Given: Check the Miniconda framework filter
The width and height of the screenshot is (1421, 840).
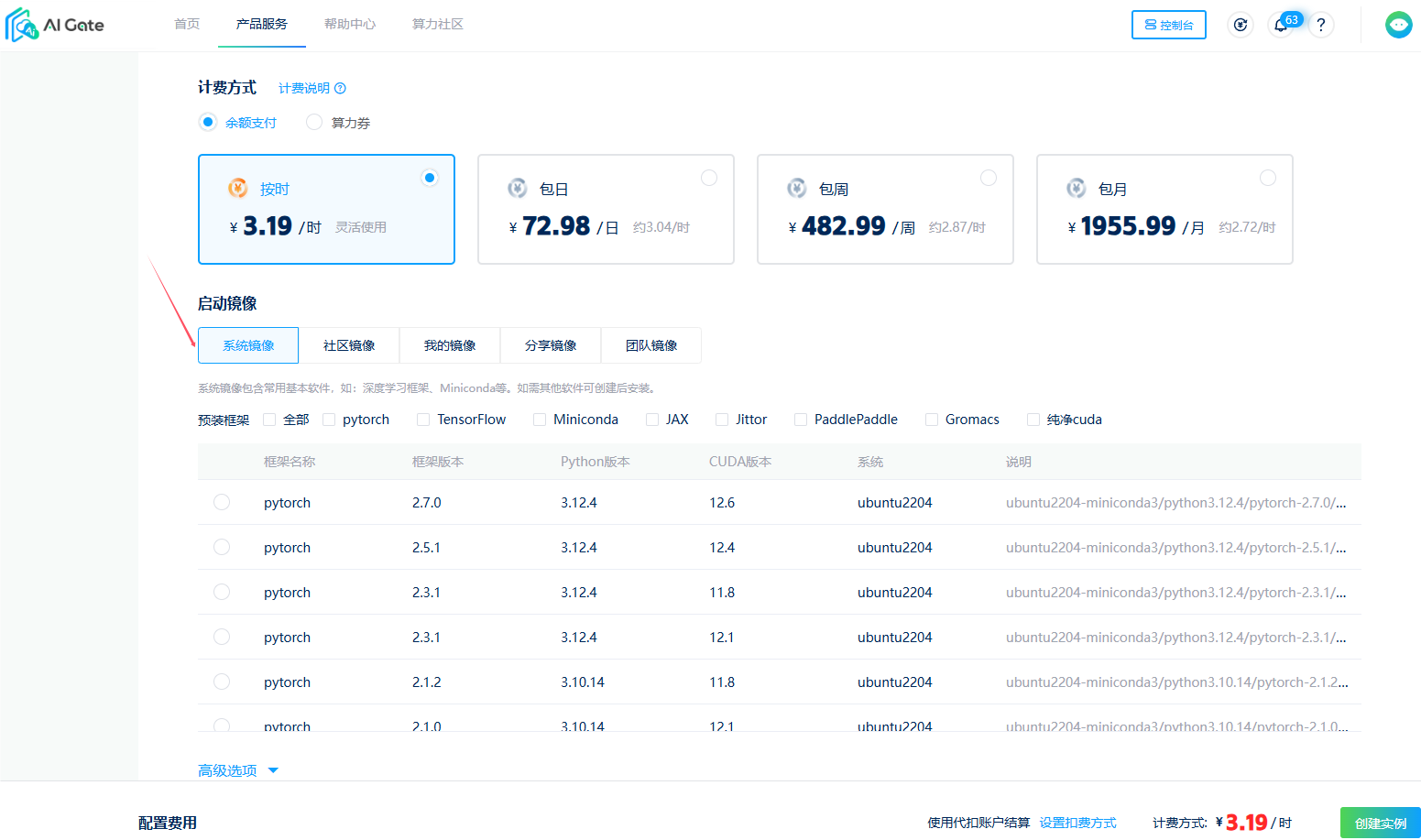Looking at the screenshot, I should [x=540, y=420].
